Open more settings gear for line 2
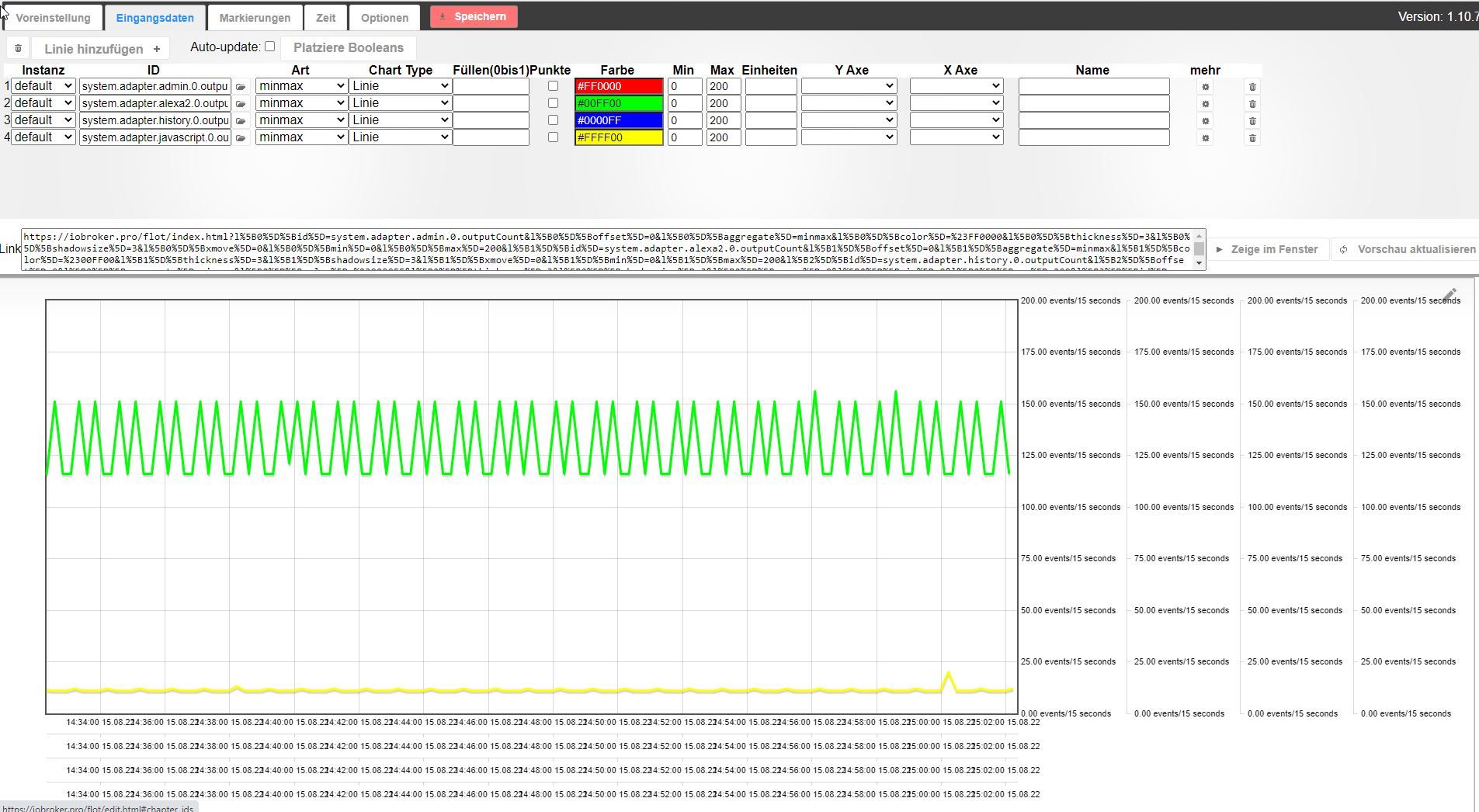 point(1205,104)
